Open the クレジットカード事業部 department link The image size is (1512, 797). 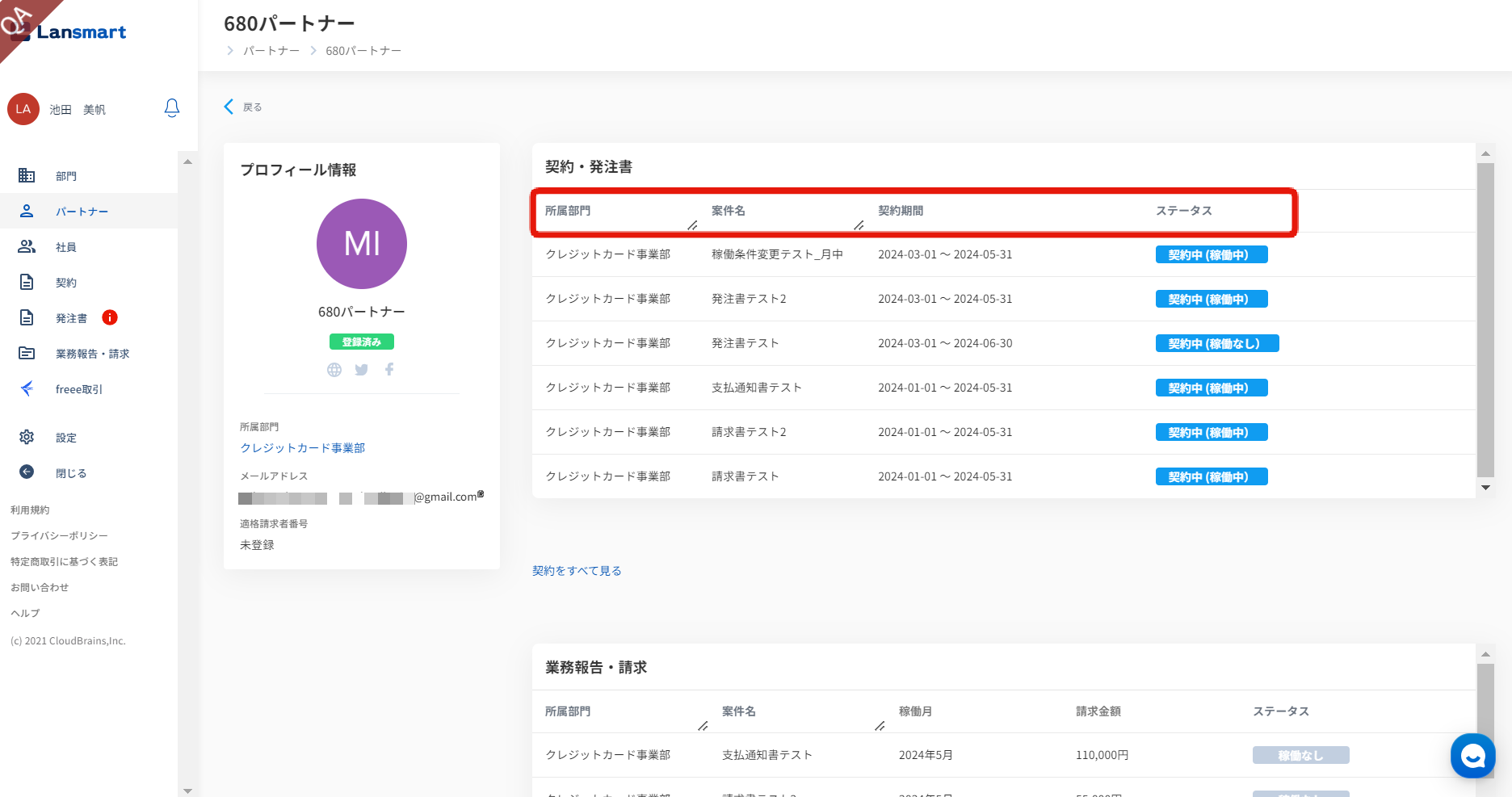click(x=302, y=447)
